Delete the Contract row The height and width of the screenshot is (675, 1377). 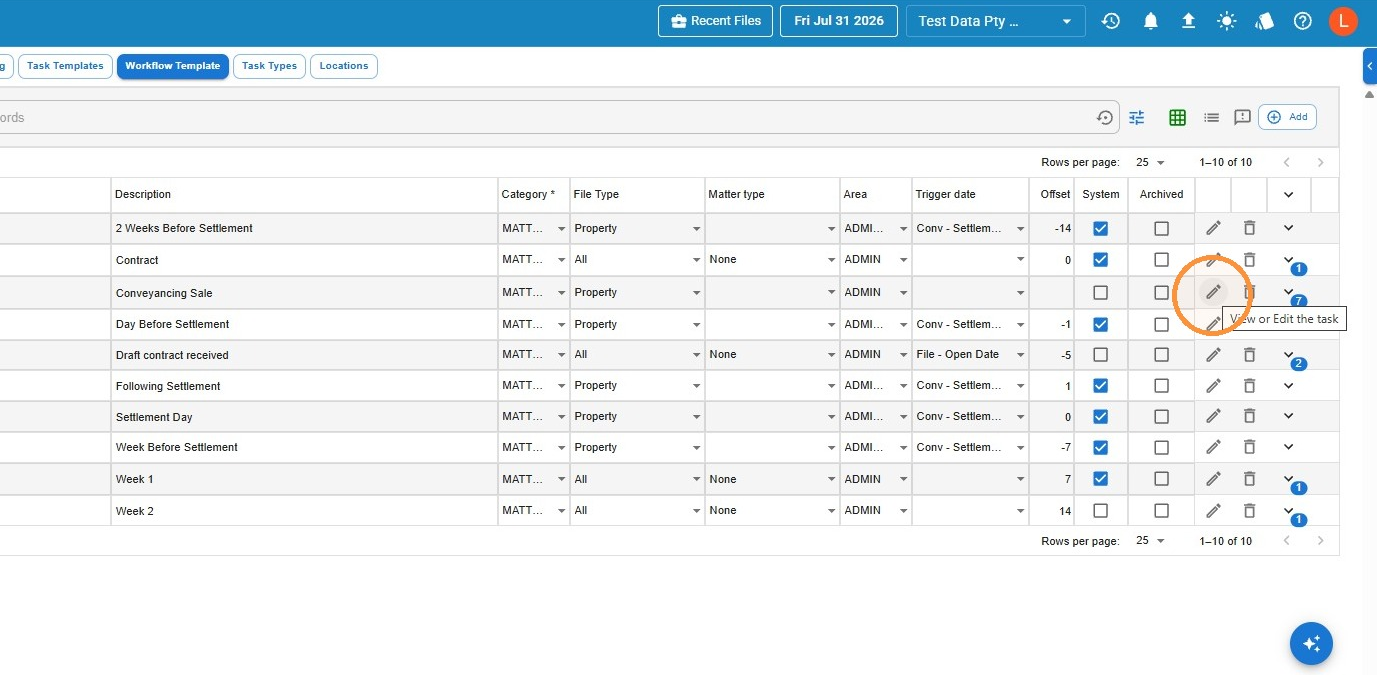pyautogui.click(x=1249, y=260)
